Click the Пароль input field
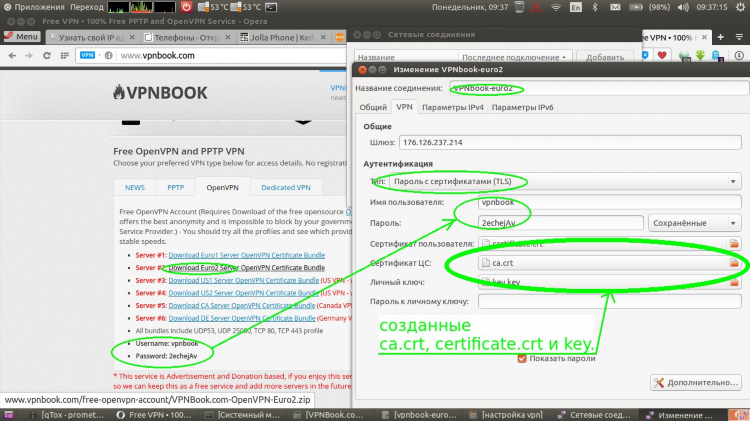This screenshot has height=421, width=750. tap(560, 223)
